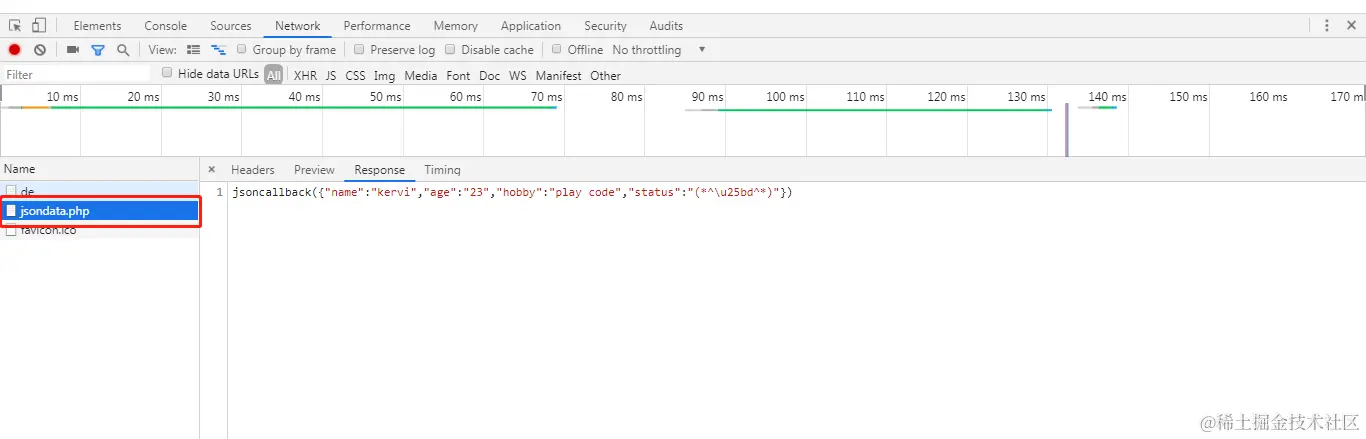Filter requests by WS
The height and width of the screenshot is (439, 1366).
(518, 75)
